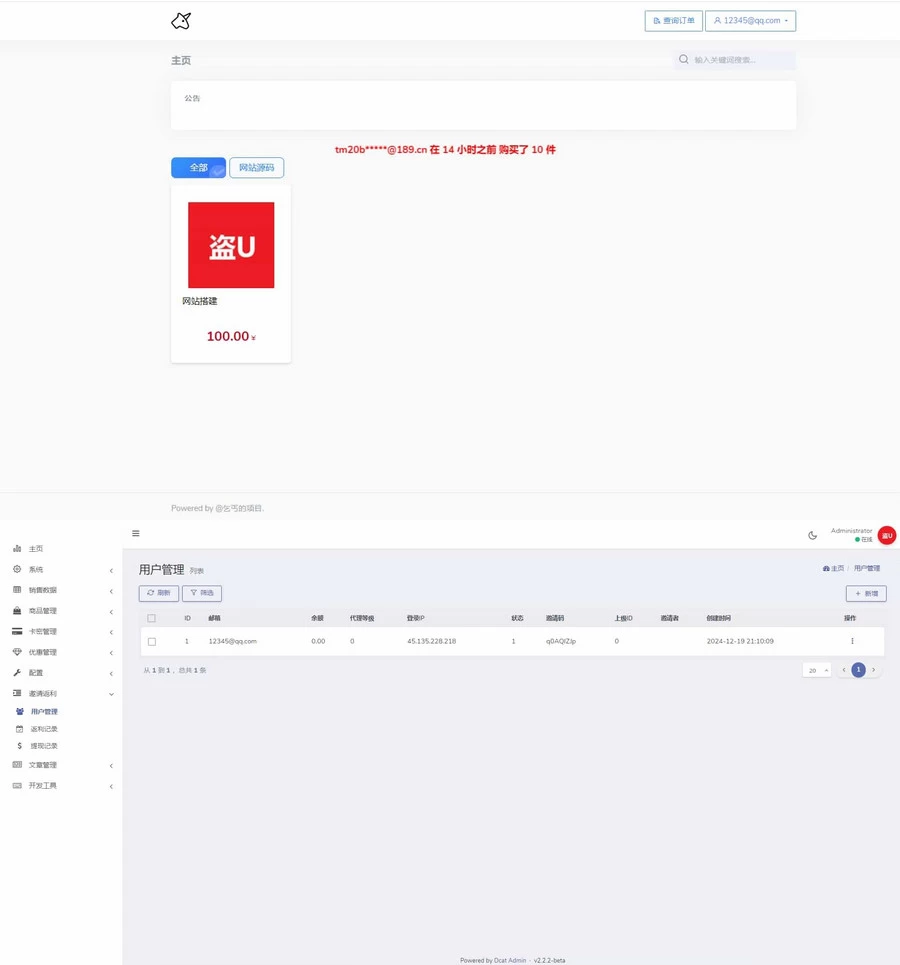Collapse the 邀请返利 expanded menu group
900x965 pixels.
click(x=44, y=693)
